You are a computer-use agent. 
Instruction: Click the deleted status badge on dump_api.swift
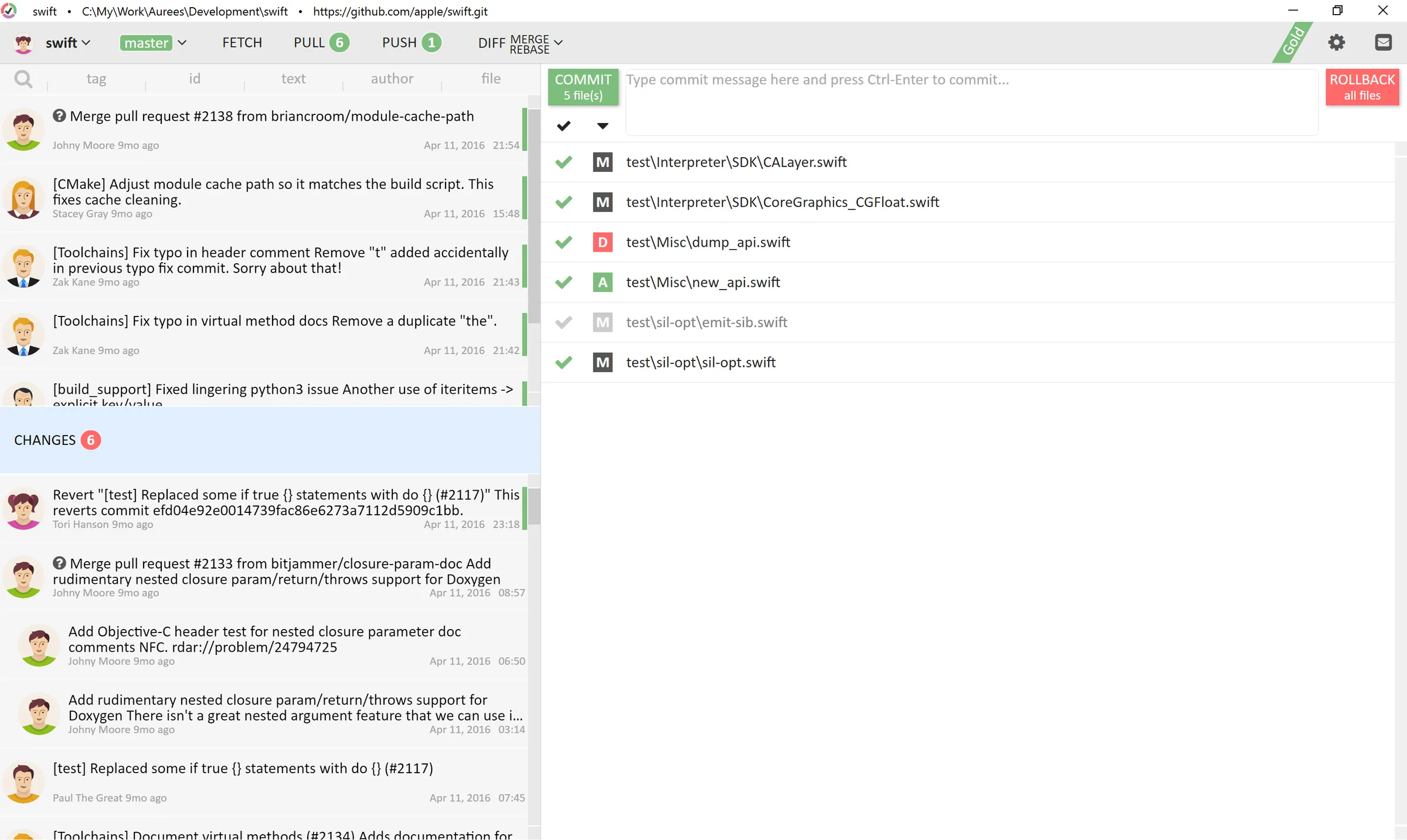pos(602,242)
